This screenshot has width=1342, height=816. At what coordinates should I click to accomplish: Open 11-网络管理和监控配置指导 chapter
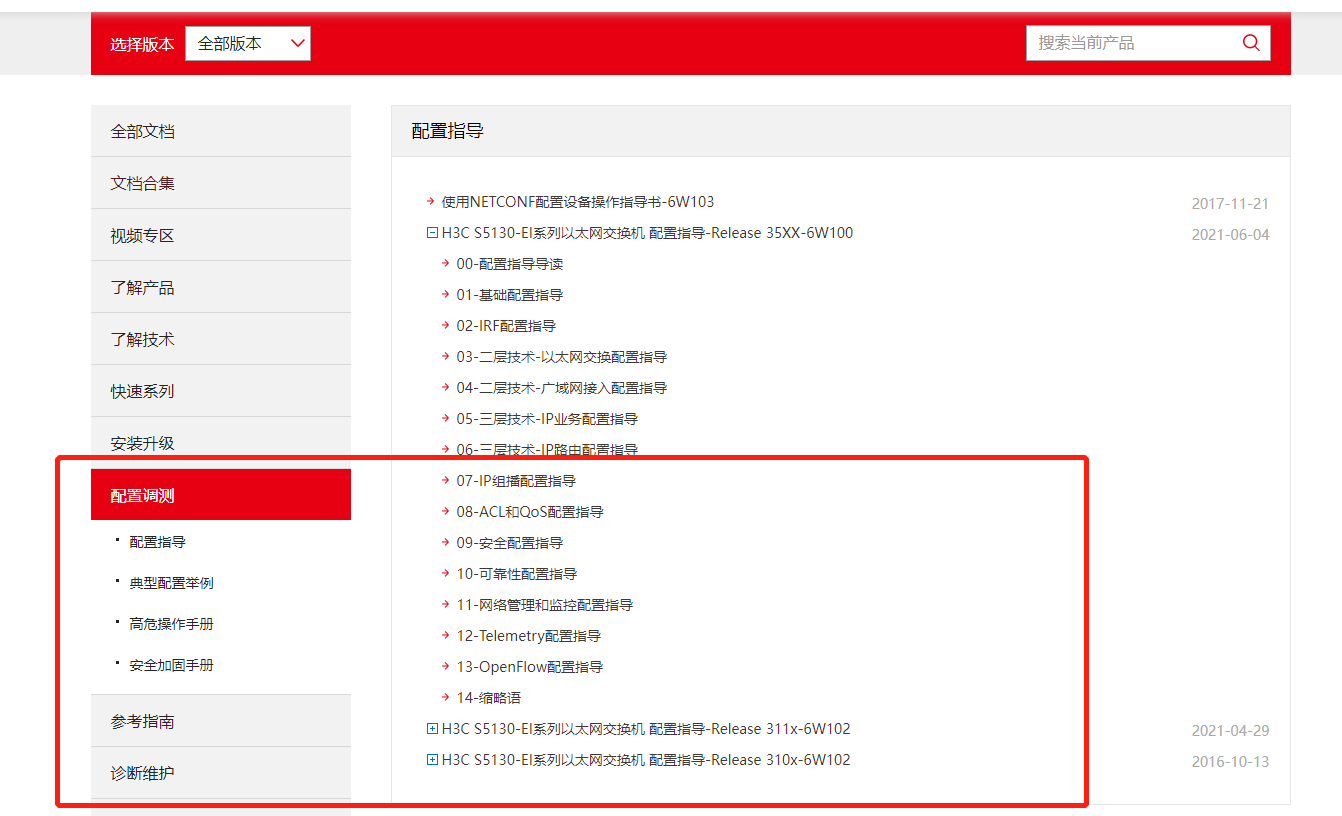pyautogui.click(x=545, y=605)
